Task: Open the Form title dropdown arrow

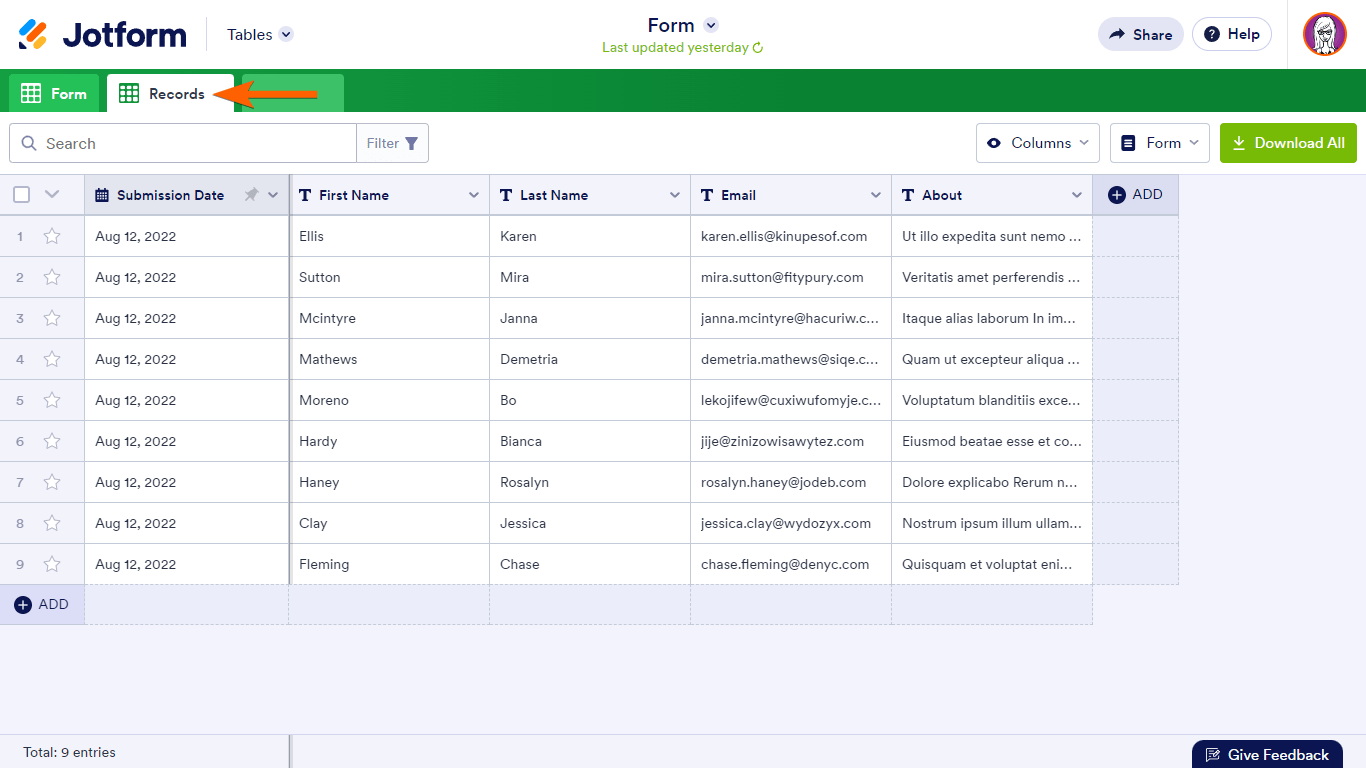Action: (711, 25)
